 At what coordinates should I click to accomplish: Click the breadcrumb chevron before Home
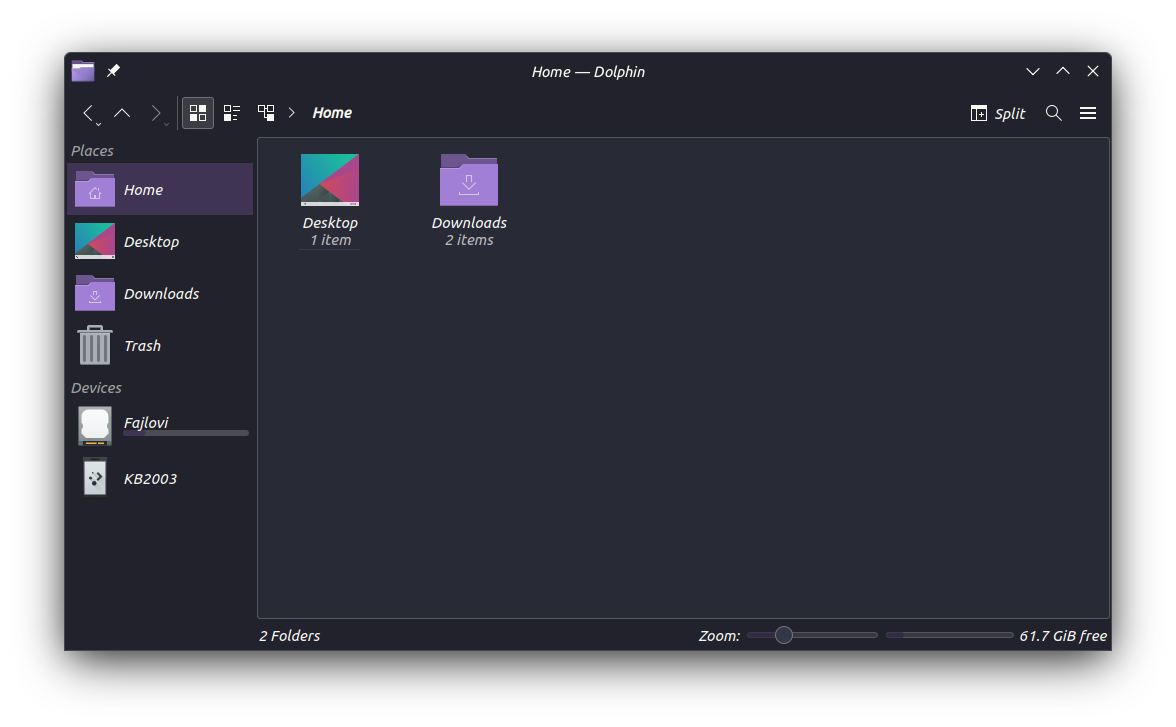click(x=292, y=113)
